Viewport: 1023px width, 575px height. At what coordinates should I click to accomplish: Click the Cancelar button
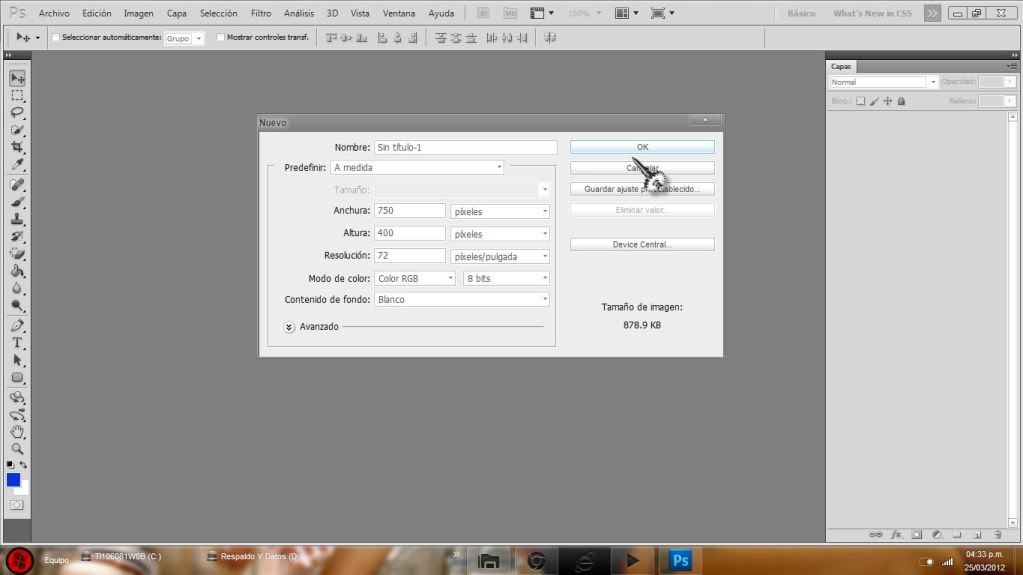[x=642, y=168]
